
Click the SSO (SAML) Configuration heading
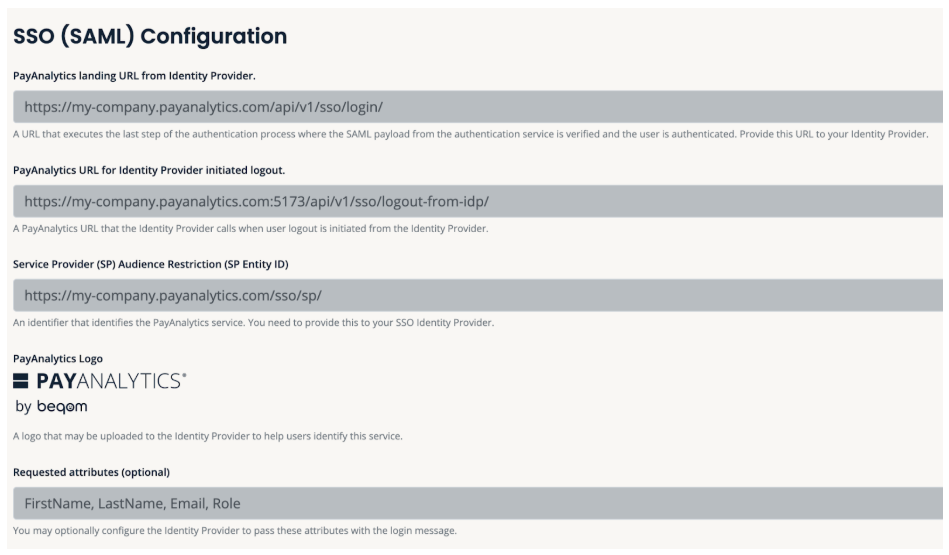coord(150,37)
